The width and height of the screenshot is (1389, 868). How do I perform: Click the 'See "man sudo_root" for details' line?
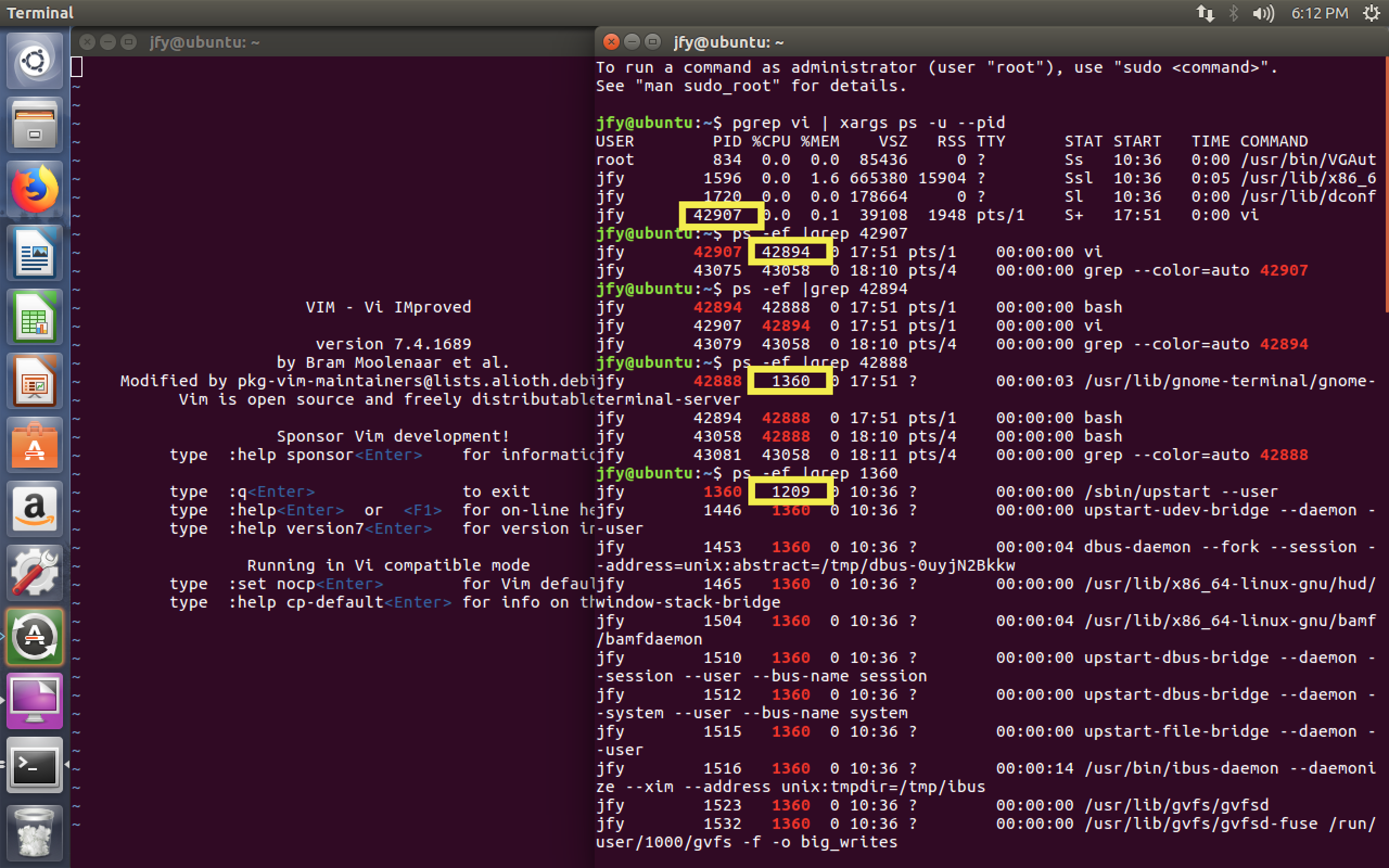click(x=751, y=86)
